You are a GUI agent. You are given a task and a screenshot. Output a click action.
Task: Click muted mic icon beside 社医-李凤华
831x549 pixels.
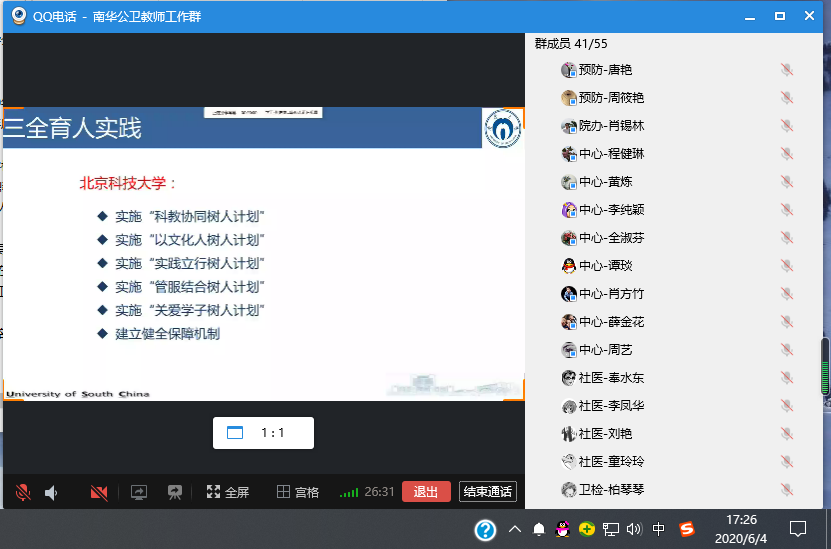tap(787, 406)
